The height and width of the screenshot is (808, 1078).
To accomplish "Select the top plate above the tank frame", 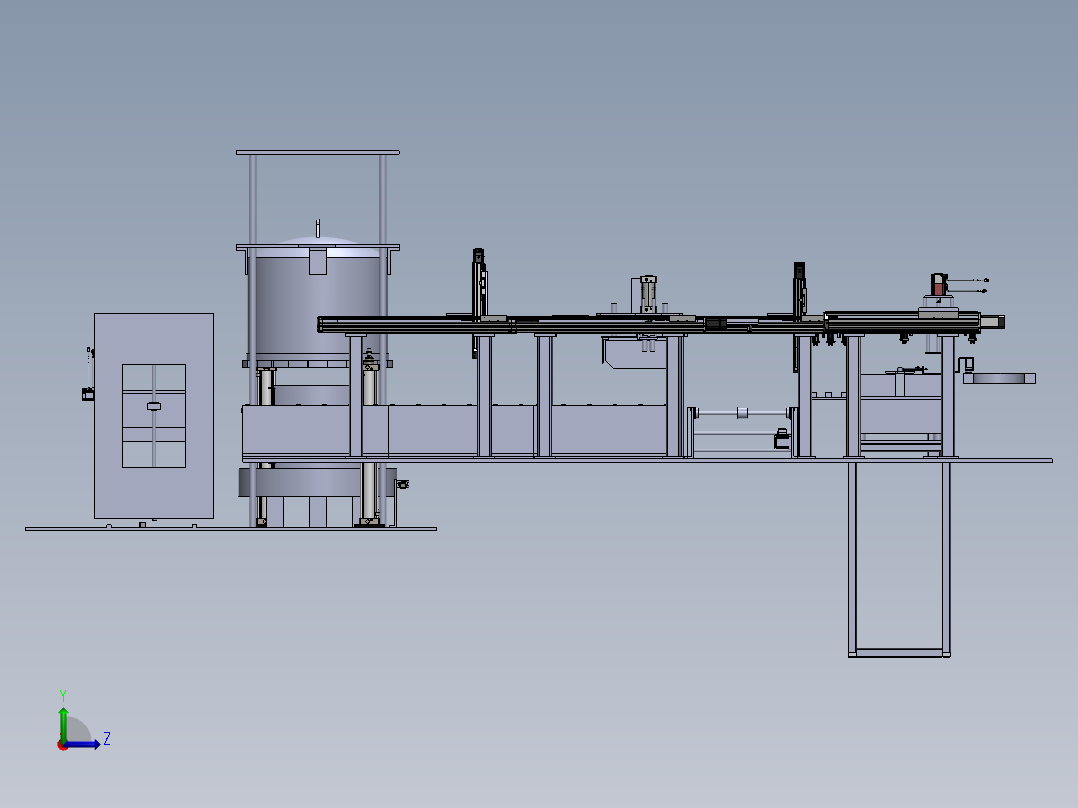I will 318,153.
